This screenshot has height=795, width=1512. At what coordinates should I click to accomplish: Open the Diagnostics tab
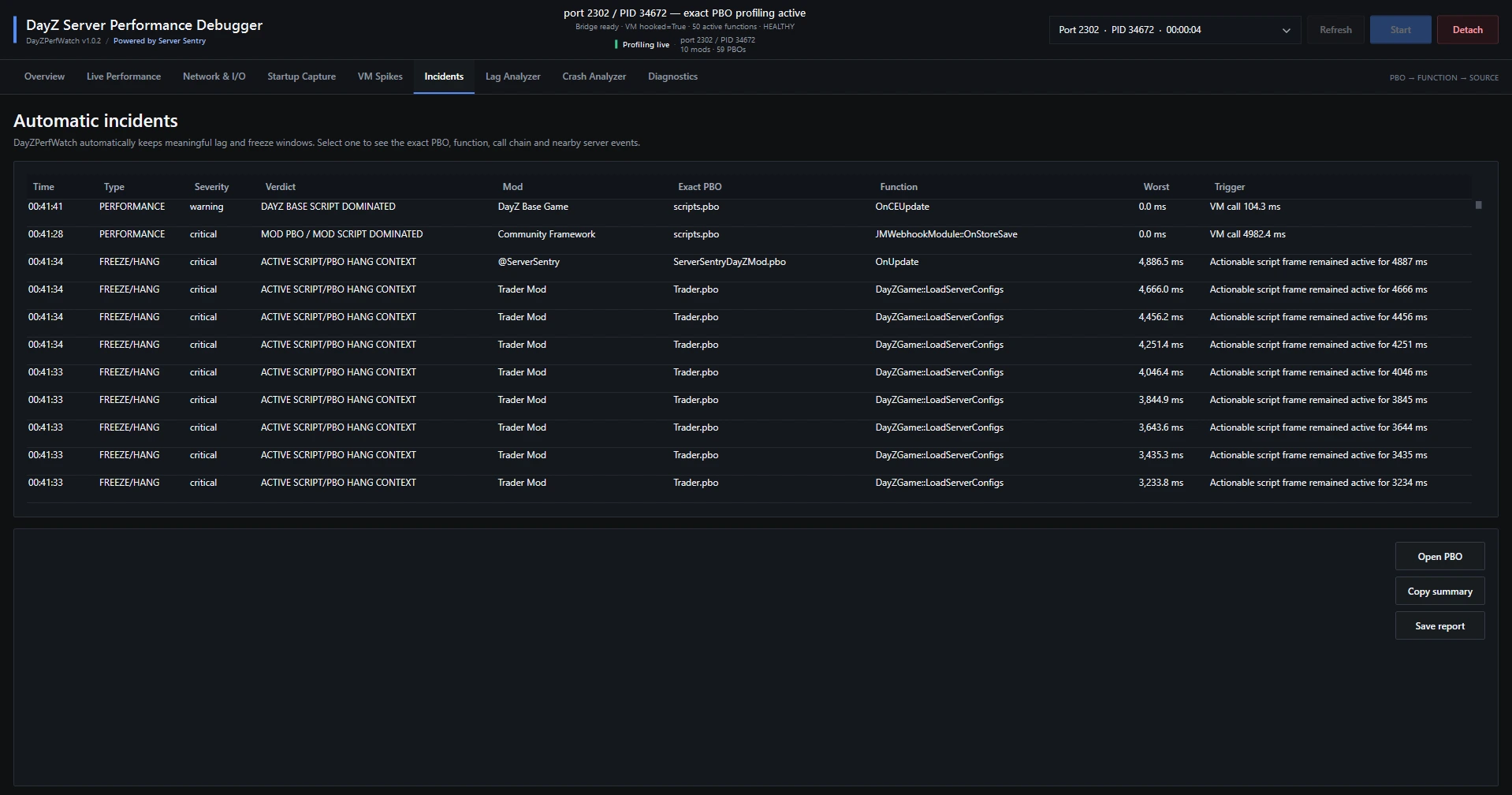(672, 77)
